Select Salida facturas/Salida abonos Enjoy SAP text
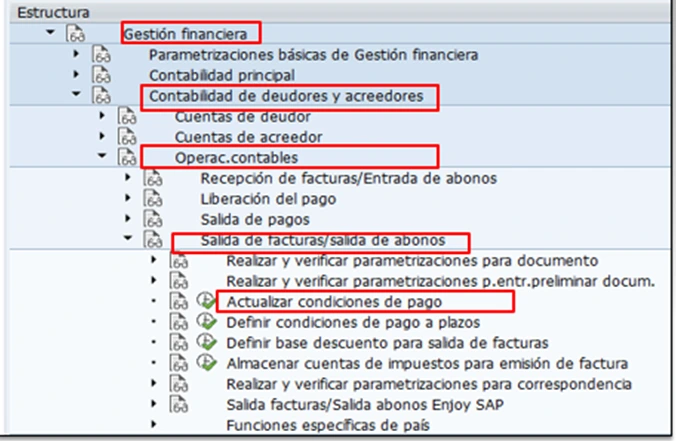 point(365,405)
